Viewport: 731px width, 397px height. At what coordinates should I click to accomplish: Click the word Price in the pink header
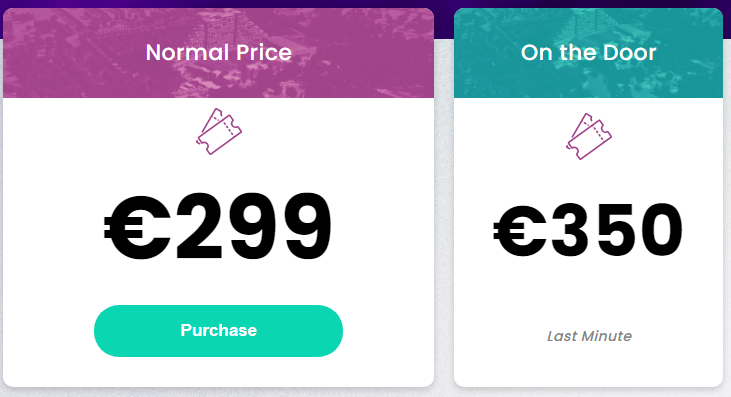264,52
